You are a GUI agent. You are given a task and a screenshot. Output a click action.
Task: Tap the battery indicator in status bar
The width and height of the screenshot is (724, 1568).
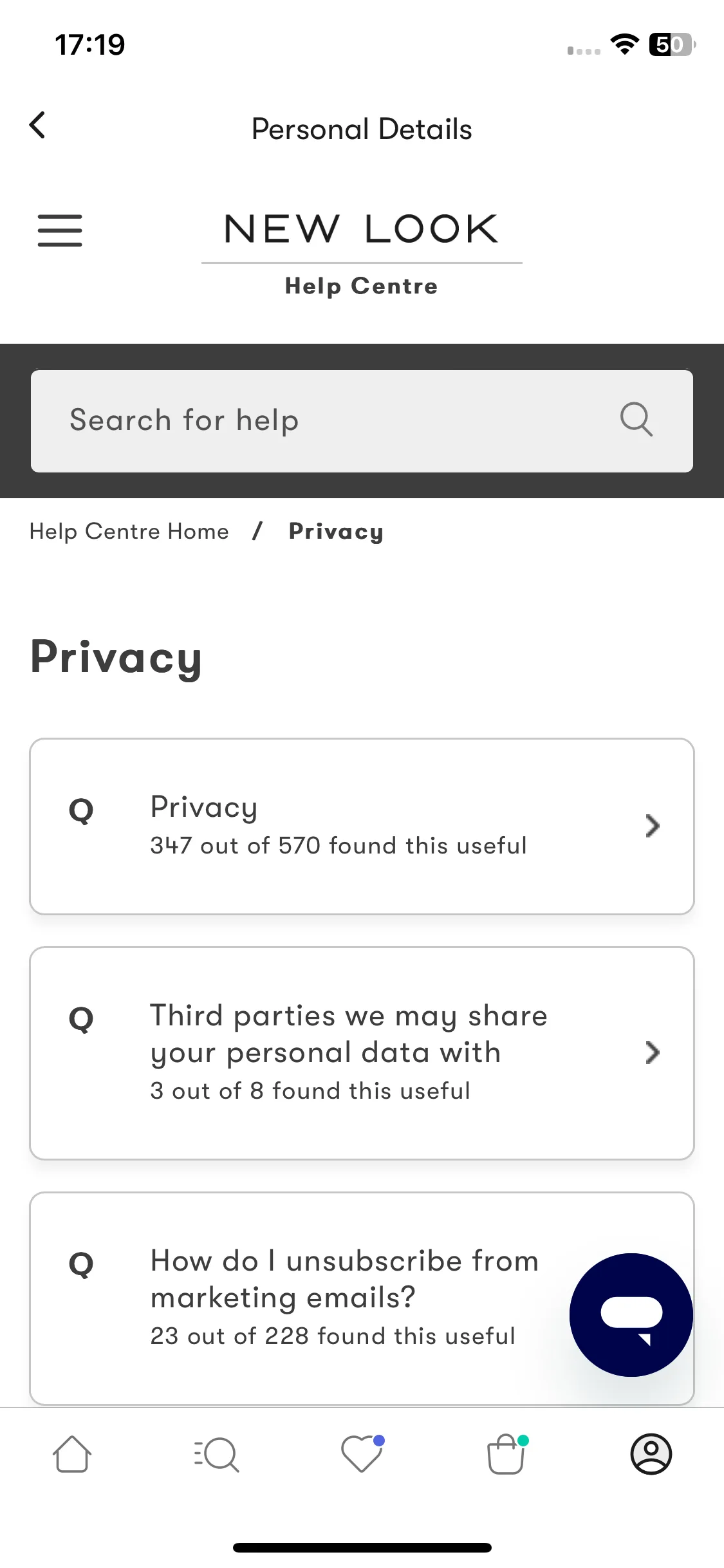(x=673, y=44)
